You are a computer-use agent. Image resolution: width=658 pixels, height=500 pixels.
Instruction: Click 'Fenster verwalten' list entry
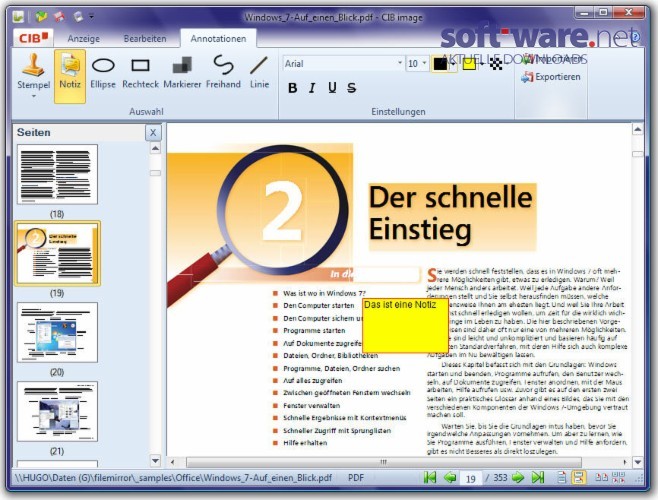pyautogui.click(x=311, y=406)
